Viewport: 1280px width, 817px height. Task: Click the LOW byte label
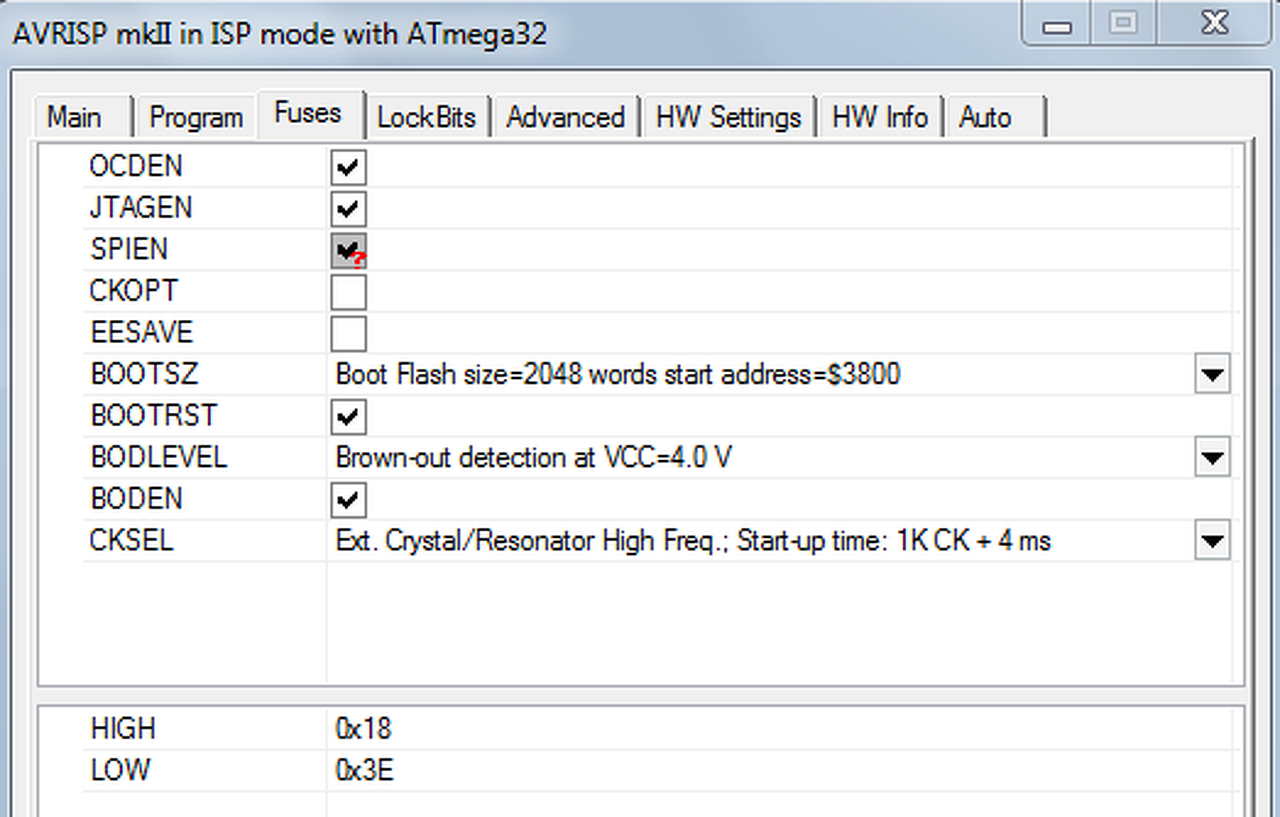pyautogui.click(x=120, y=771)
